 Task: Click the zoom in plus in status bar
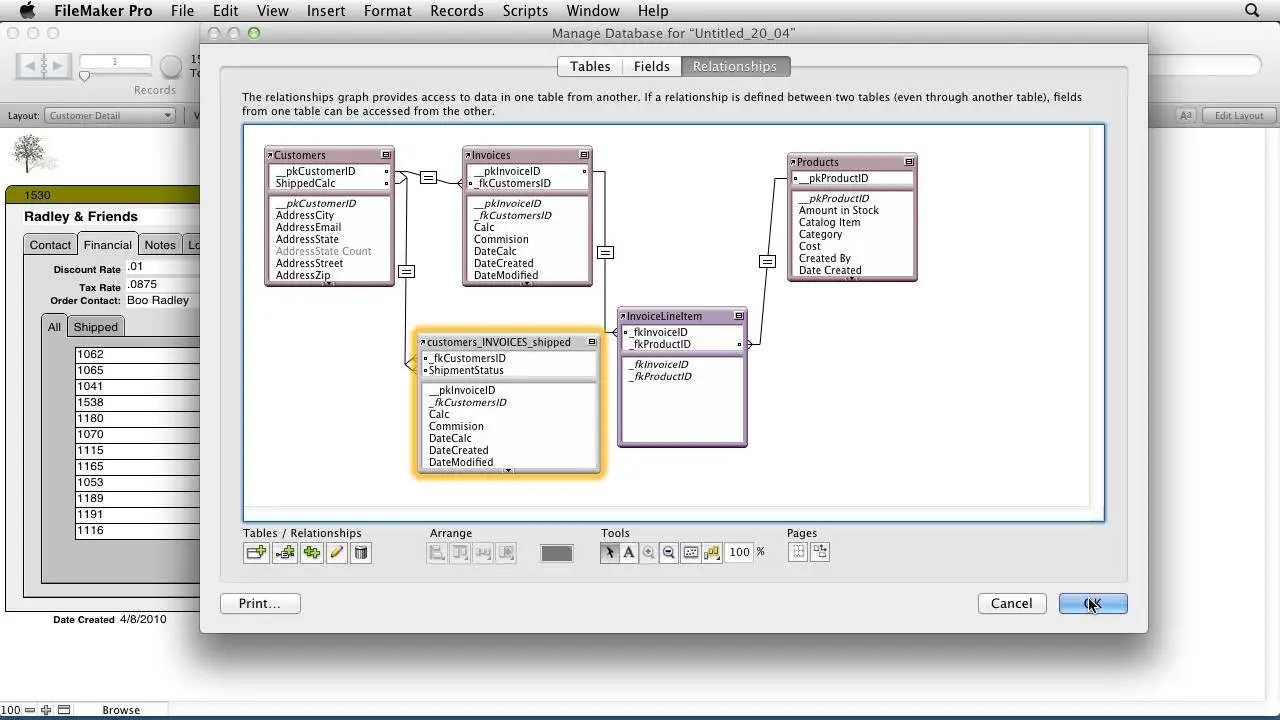[46, 710]
